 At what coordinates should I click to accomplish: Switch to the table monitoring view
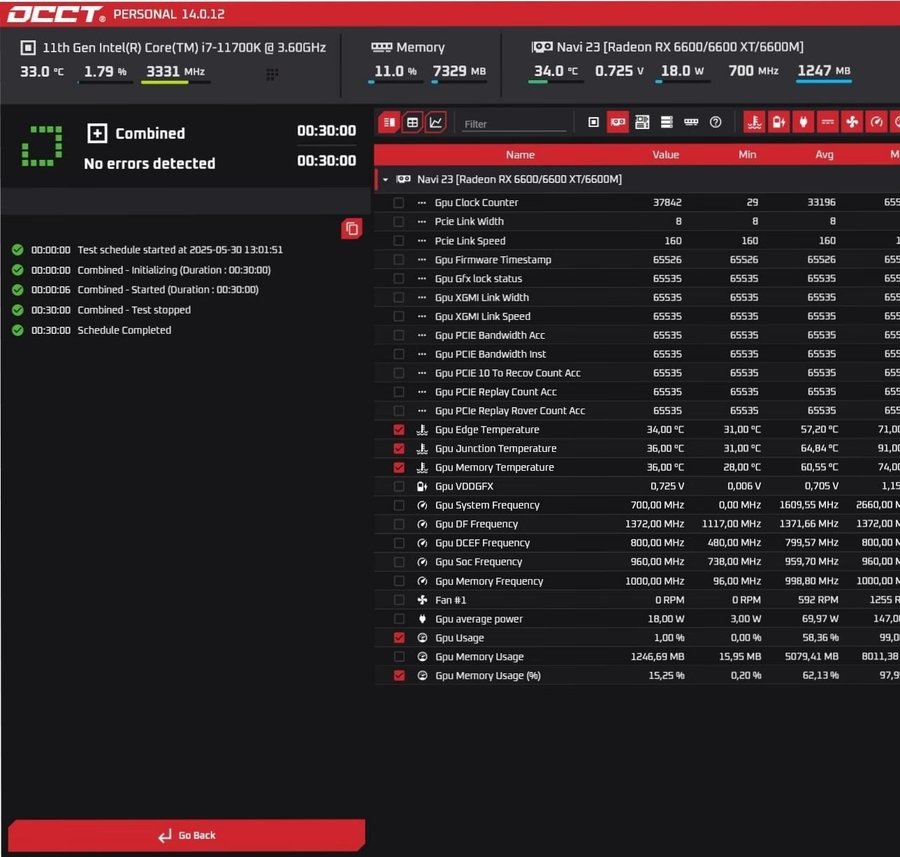412,122
